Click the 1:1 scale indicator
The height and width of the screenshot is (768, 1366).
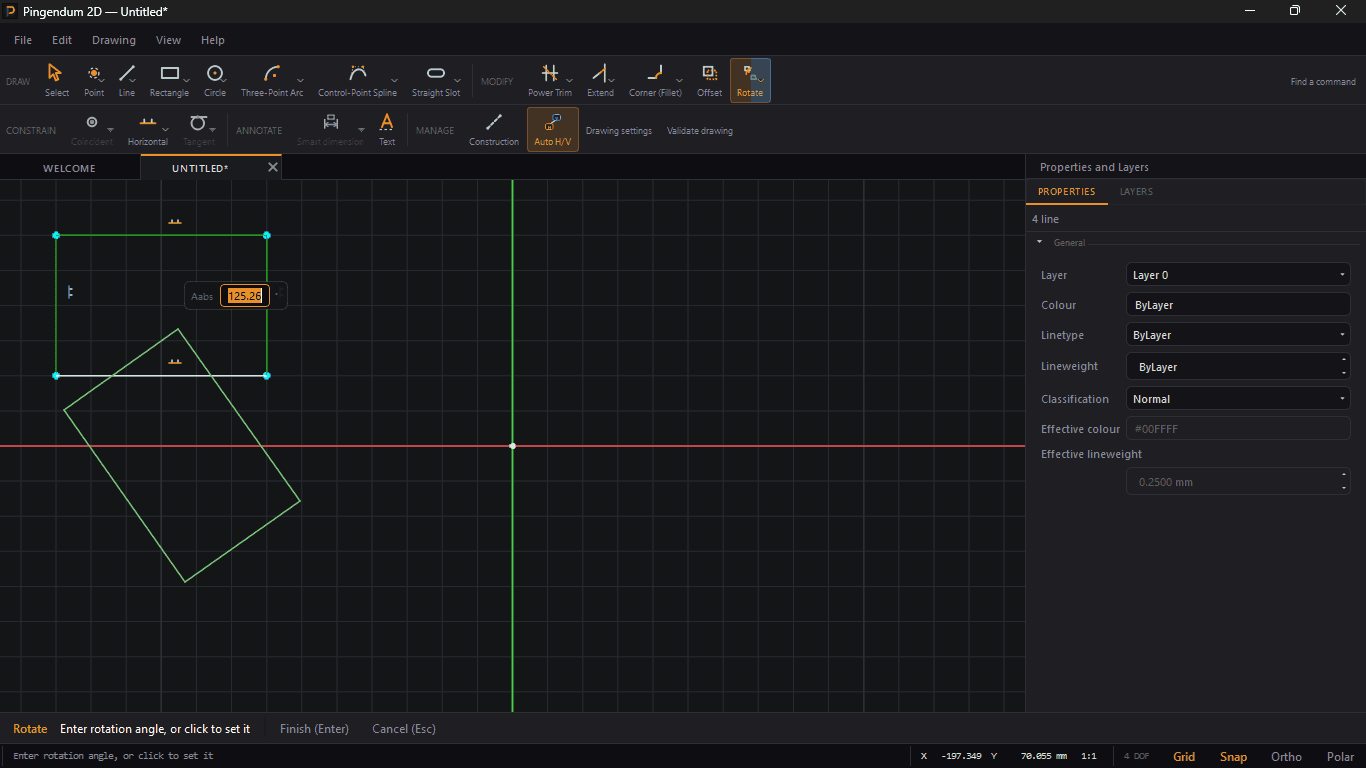(x=1089, y=757)
